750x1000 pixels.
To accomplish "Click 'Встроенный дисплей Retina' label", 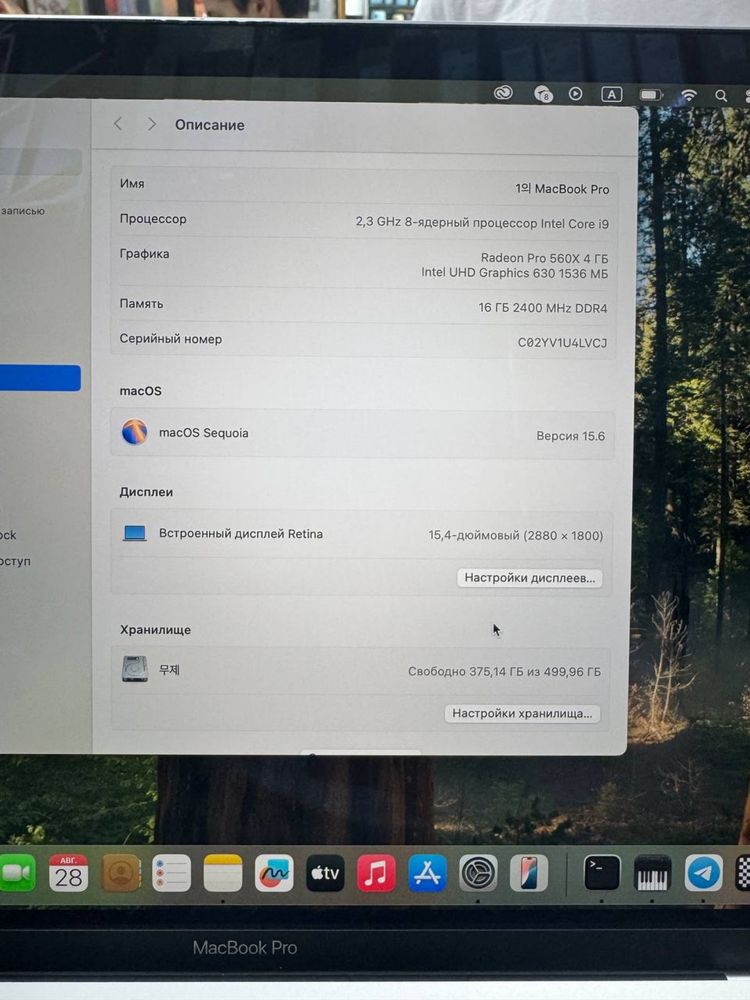I will tap(240, 534).
